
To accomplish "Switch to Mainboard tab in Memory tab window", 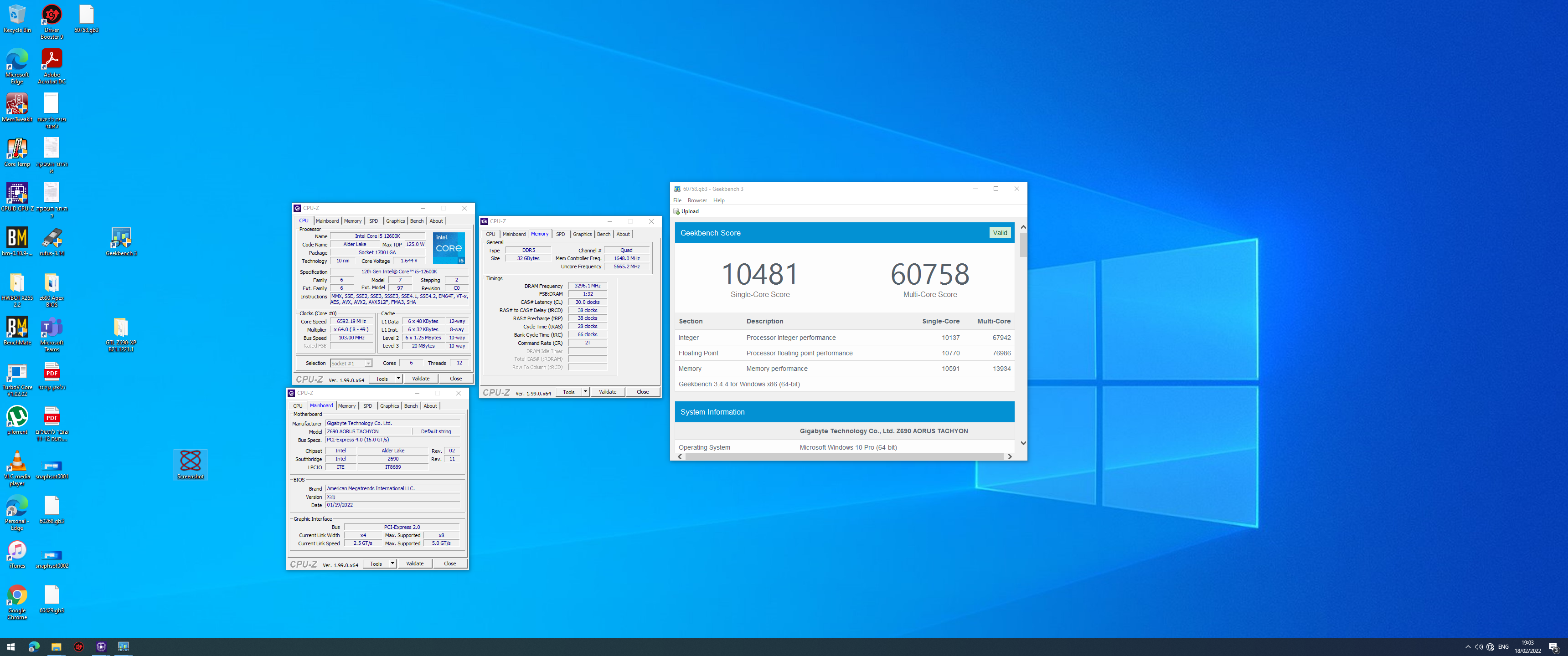I will 514,234.
